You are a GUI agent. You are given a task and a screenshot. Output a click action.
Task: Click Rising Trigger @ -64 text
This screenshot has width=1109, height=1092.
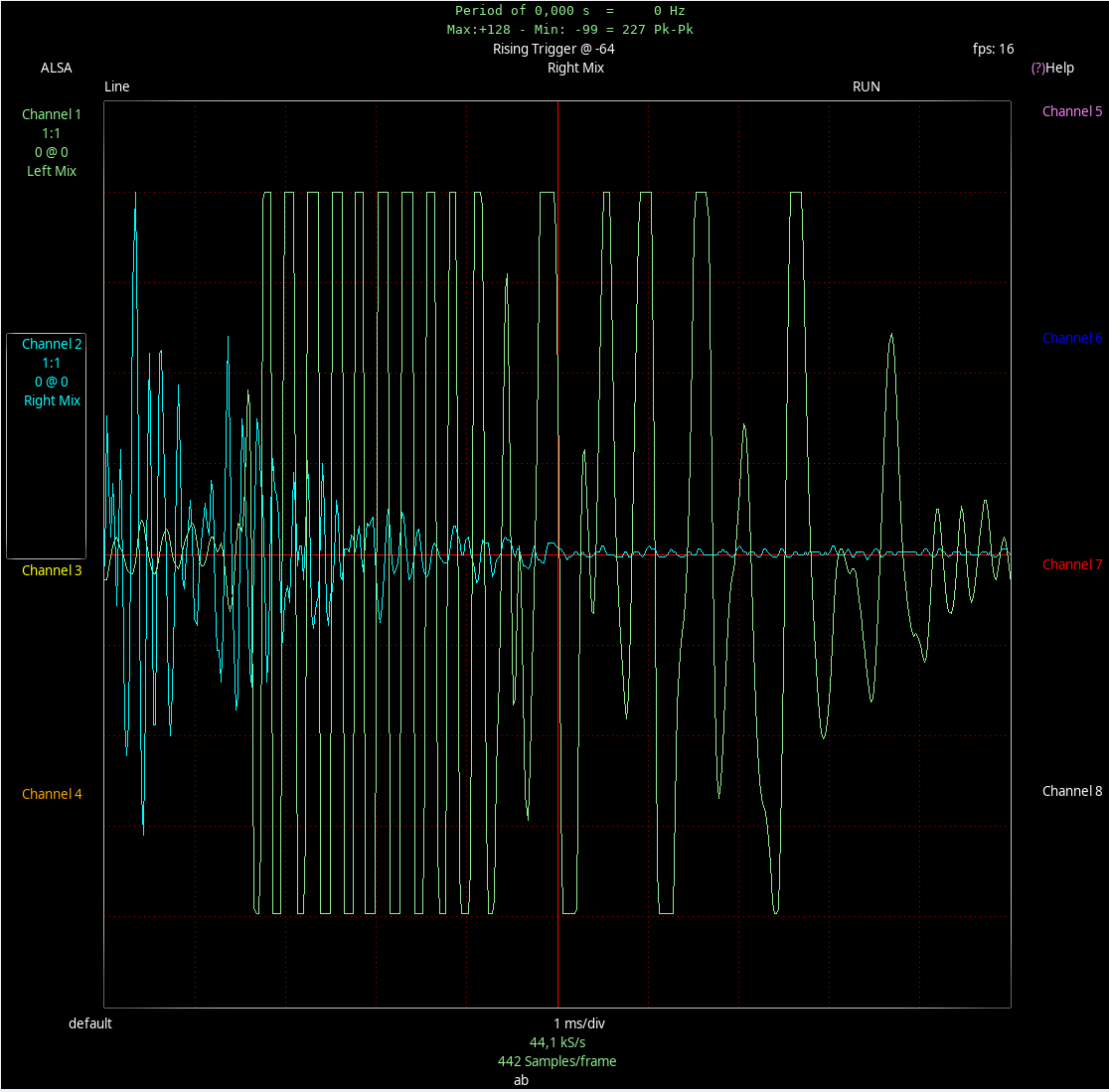pos(554,49)
